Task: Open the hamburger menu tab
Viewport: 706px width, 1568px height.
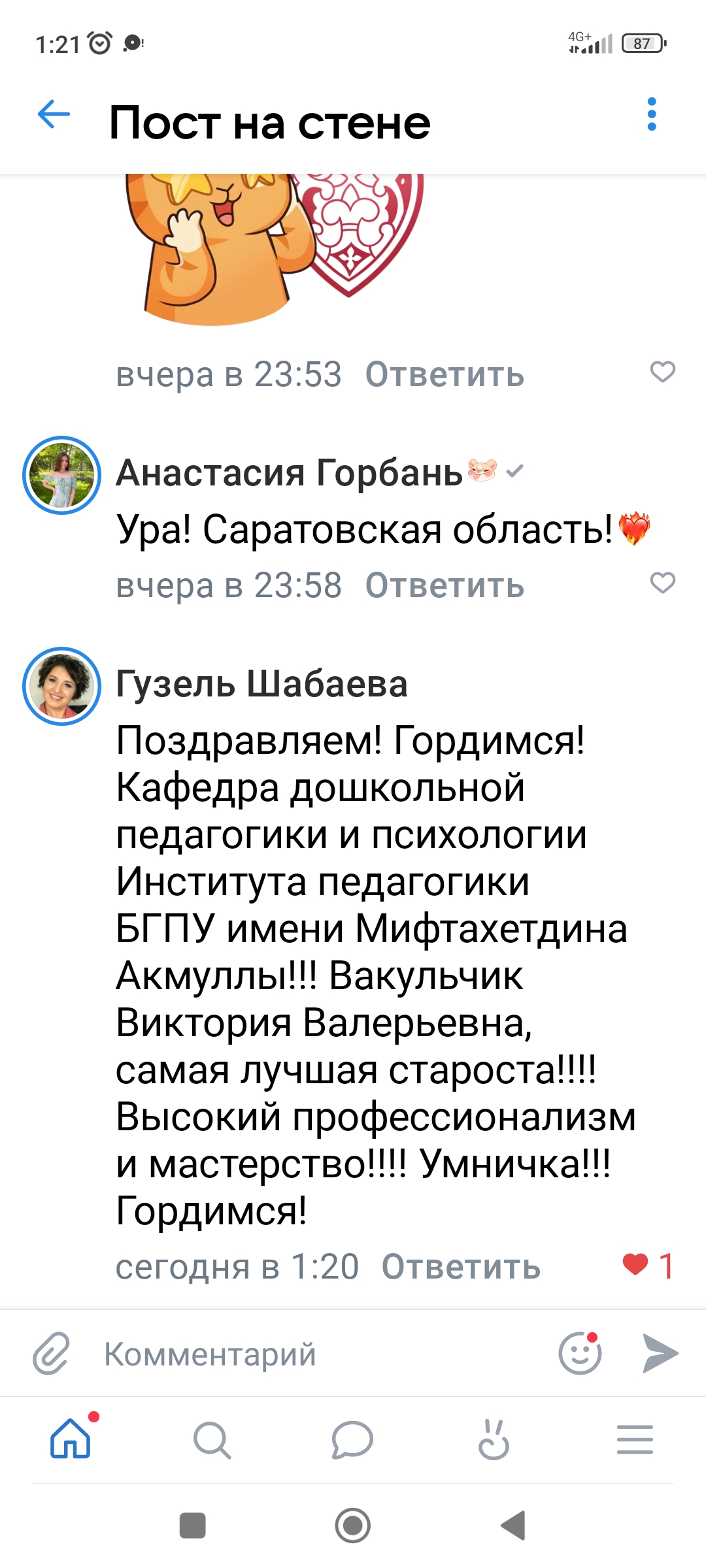Action: click(635, 1439)
